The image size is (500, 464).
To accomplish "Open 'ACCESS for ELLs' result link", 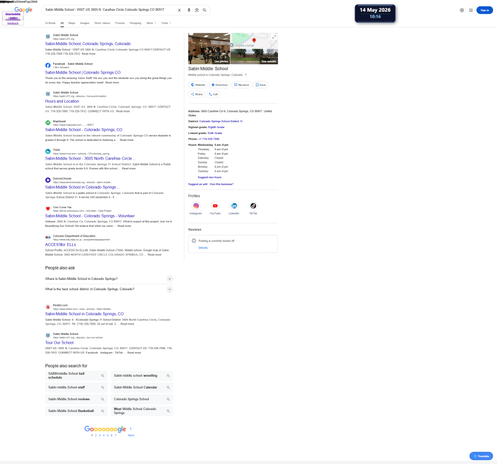I will [60, 244].
